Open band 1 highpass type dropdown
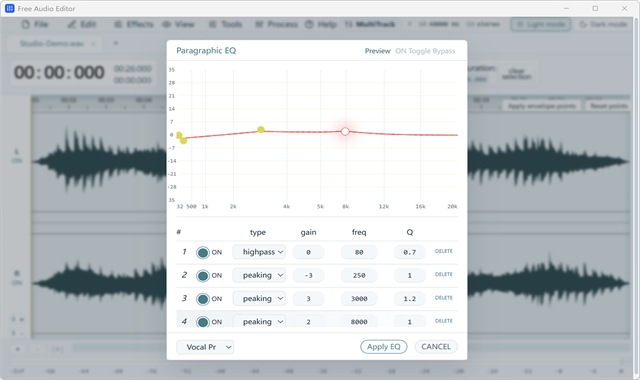The image size is (640, 380). click(x=259, y=252)
